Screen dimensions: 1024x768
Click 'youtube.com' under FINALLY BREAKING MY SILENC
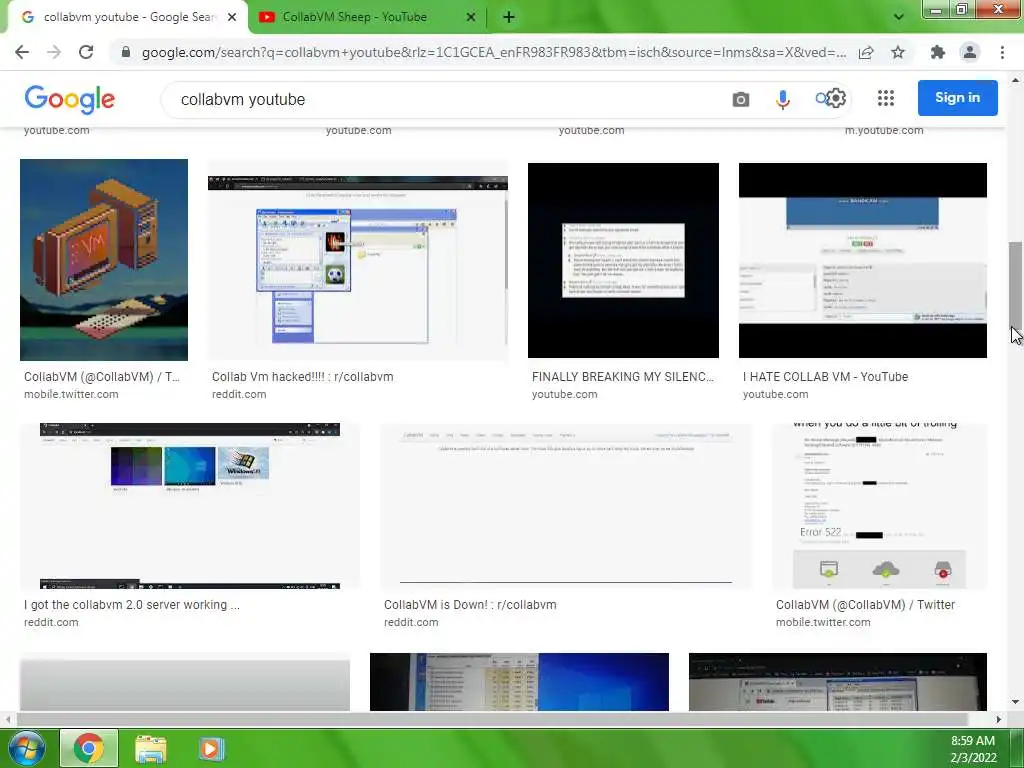(x=564, y=394)
